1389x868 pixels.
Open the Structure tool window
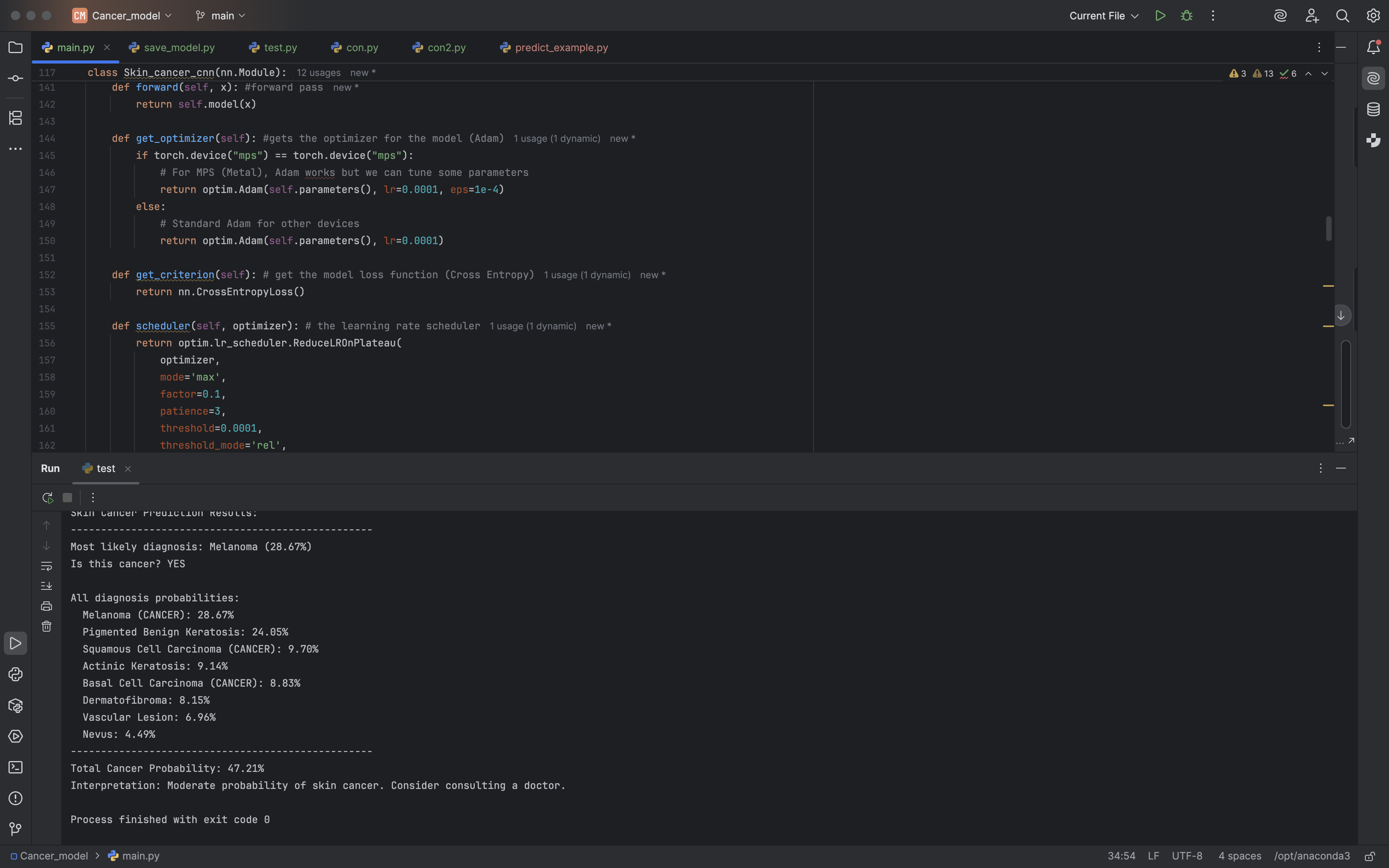point(16,118)
